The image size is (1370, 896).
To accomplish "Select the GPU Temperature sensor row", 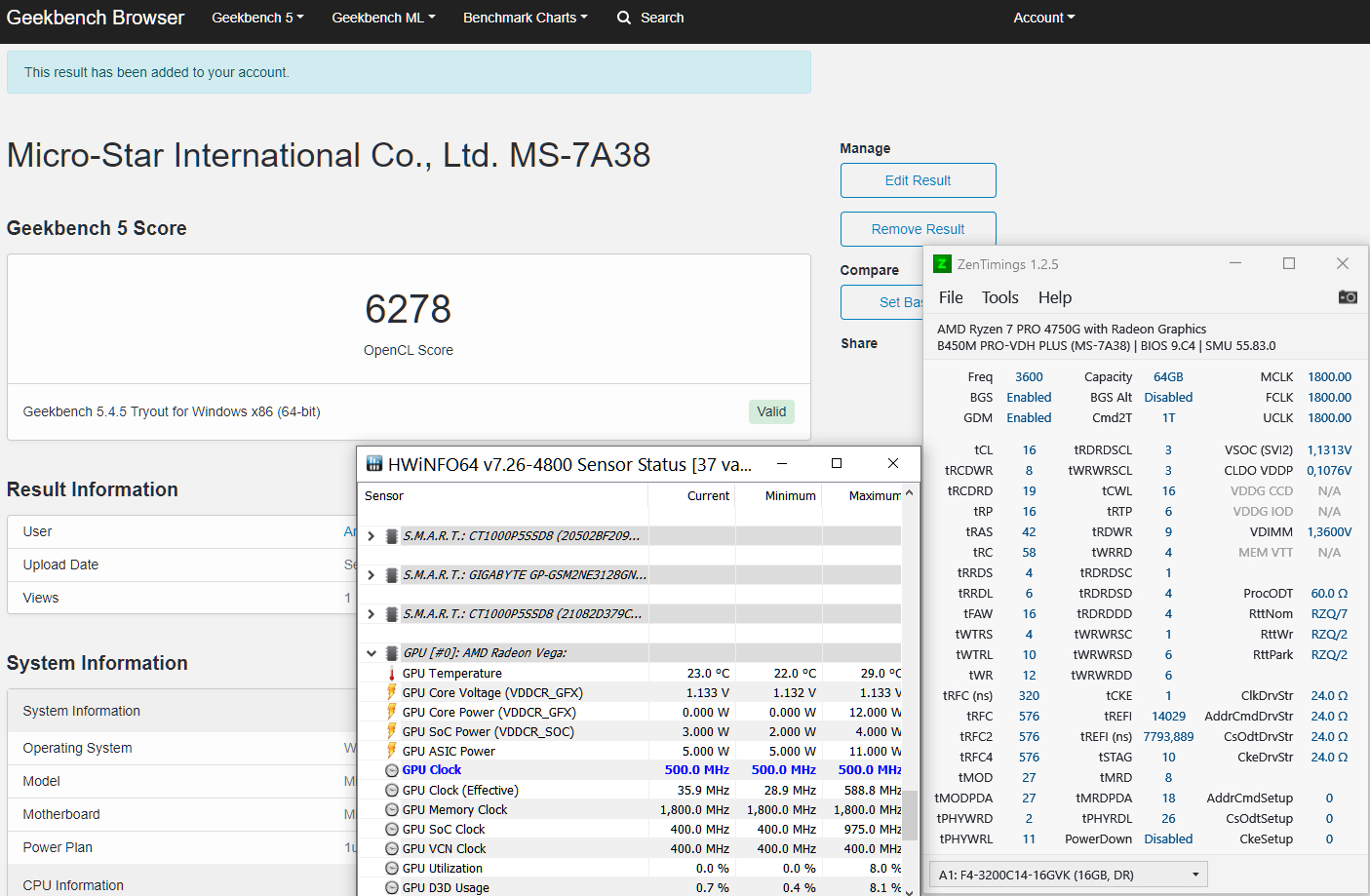I will click(x=630, y=674).
